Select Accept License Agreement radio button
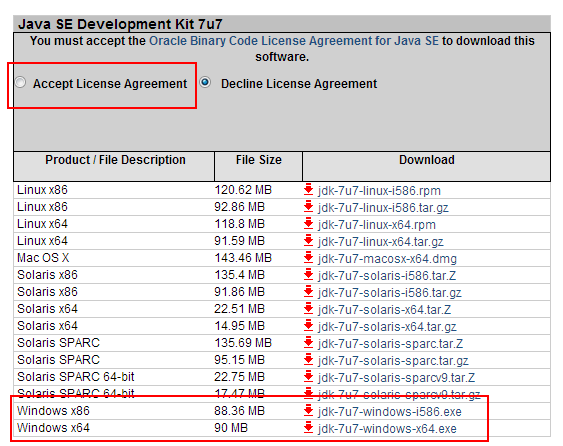The width and height of the screenshot is (563, 446). 20,82
